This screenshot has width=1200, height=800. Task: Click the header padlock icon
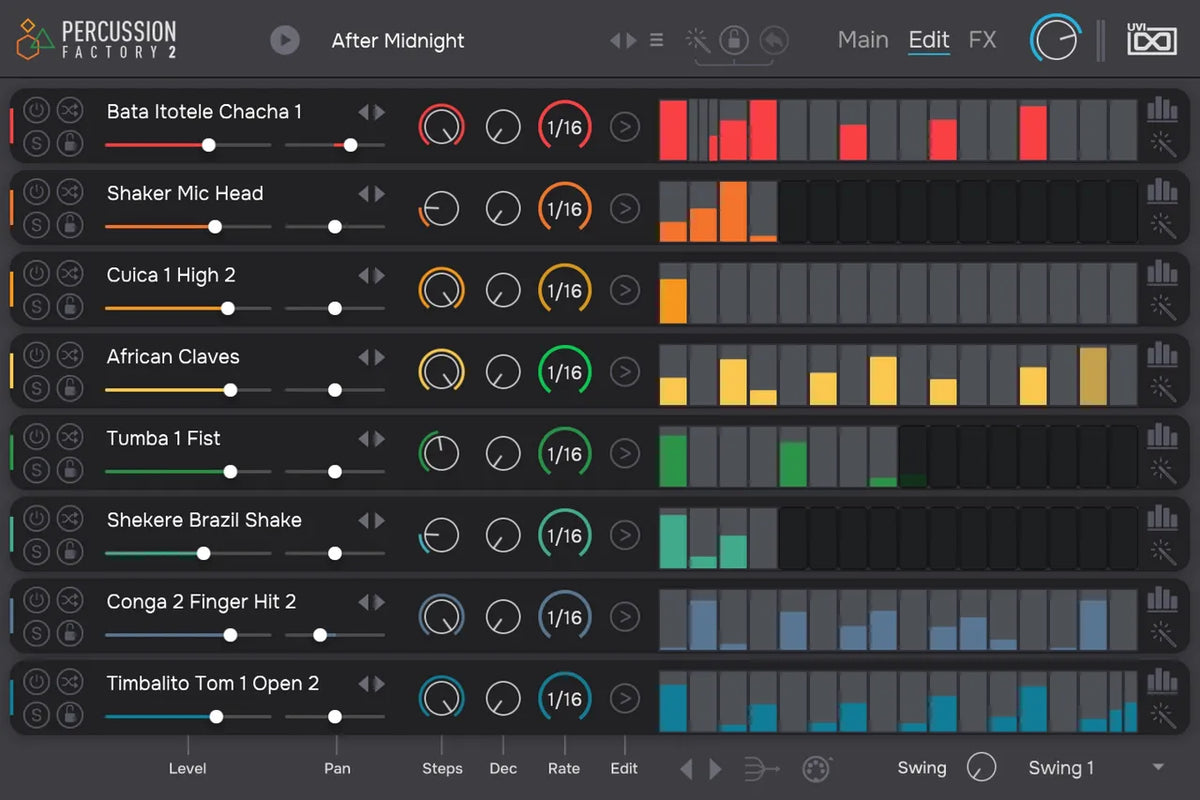734,40
